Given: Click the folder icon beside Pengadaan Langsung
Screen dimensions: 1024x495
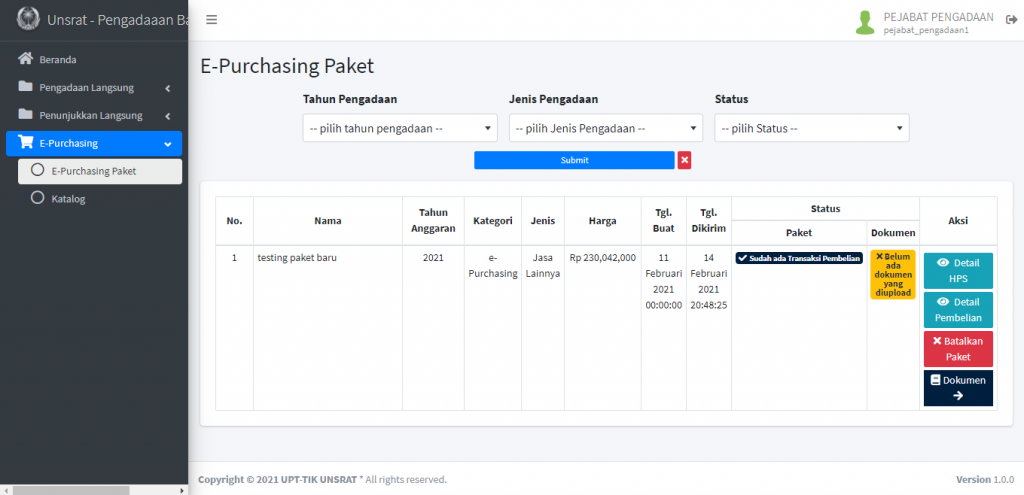Looking at the screenshot, I should [26, 87].
